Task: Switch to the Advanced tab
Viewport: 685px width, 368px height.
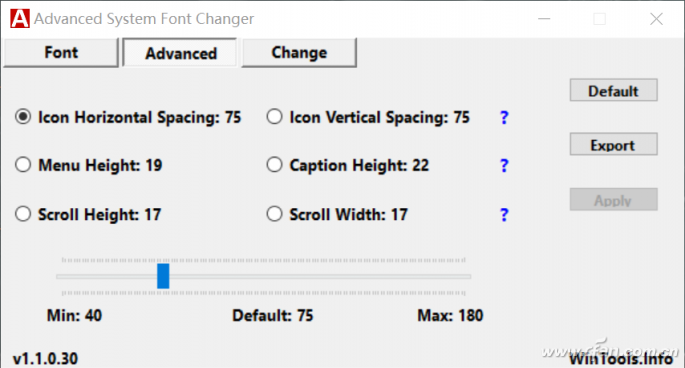Action: [x=180, y=53]
